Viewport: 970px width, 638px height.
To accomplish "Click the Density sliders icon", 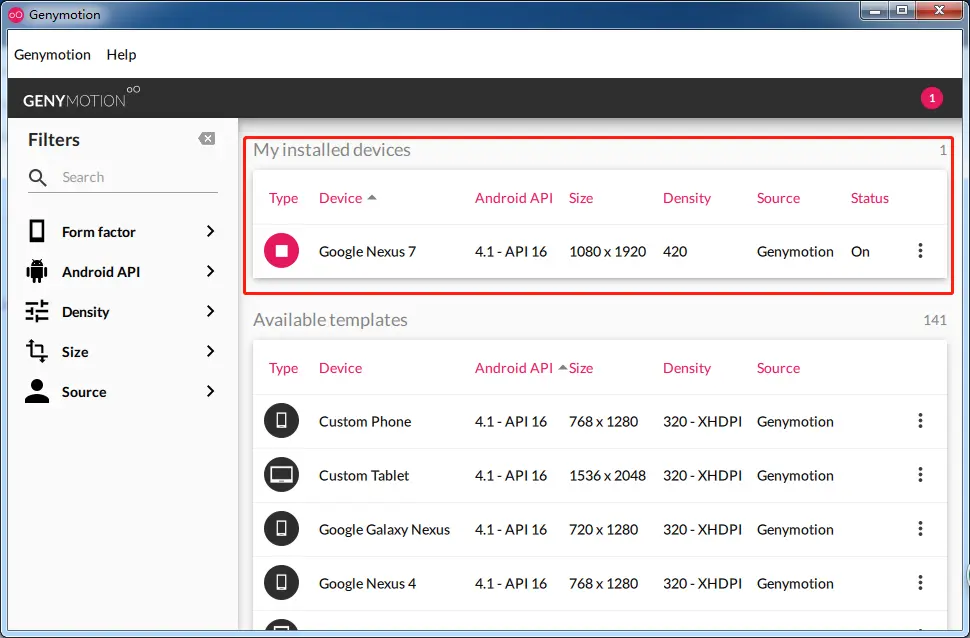I will 37,311.
